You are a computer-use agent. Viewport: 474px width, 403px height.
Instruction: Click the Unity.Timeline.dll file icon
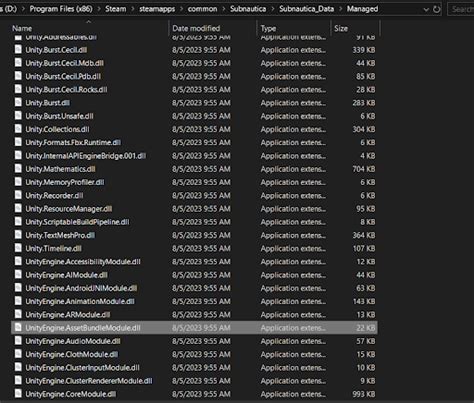(18, 248)
